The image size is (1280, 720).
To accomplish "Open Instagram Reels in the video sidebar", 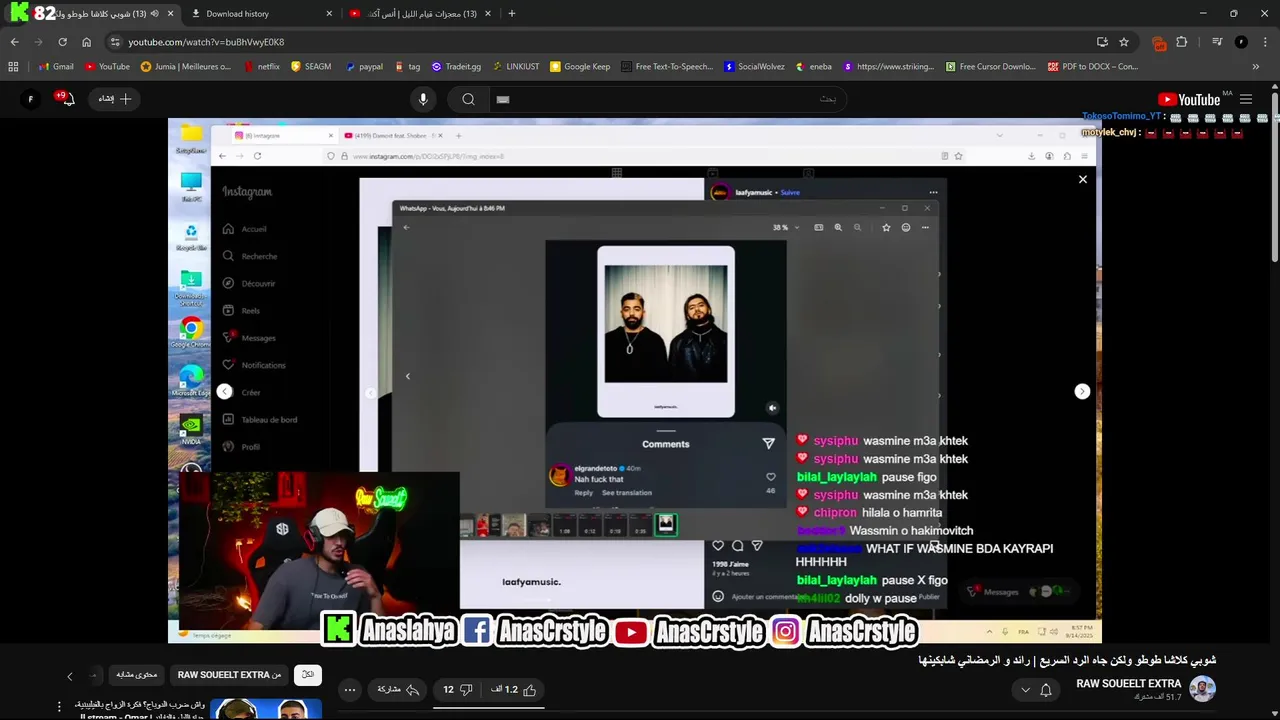I will 241,311.
